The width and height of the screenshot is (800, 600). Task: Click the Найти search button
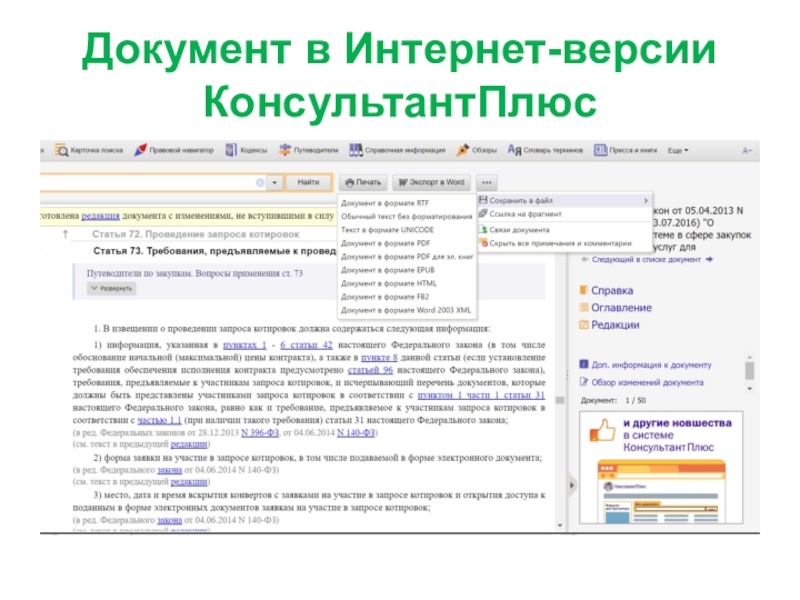coord(309,182)
